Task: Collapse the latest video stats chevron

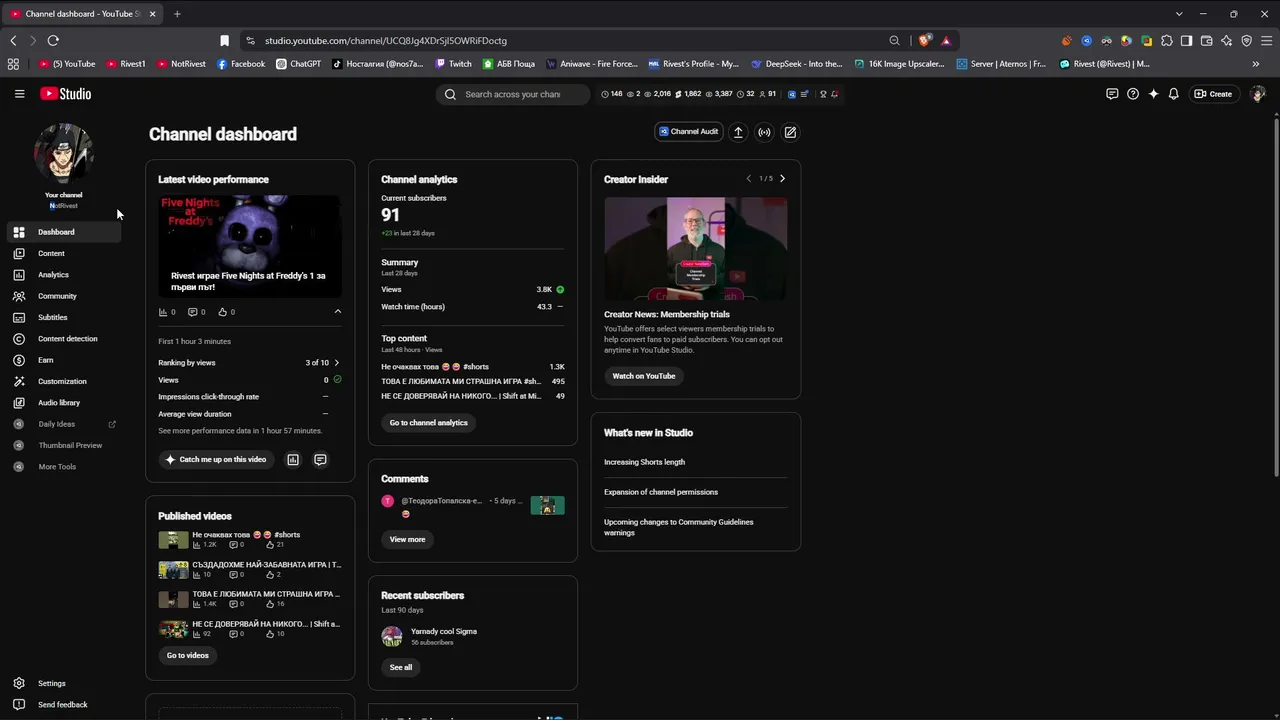Action: (337, 312)
